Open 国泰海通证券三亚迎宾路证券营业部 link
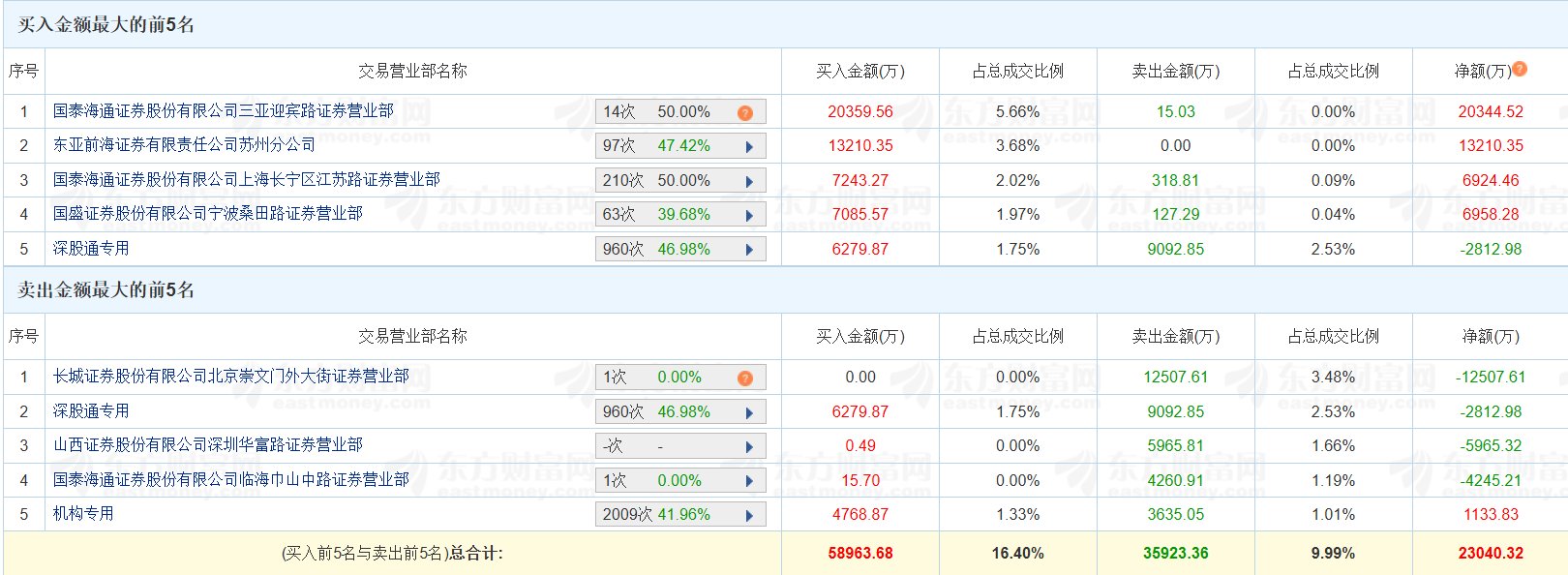This screenshot has width=1568, height=575. click(x=223, y=111)
